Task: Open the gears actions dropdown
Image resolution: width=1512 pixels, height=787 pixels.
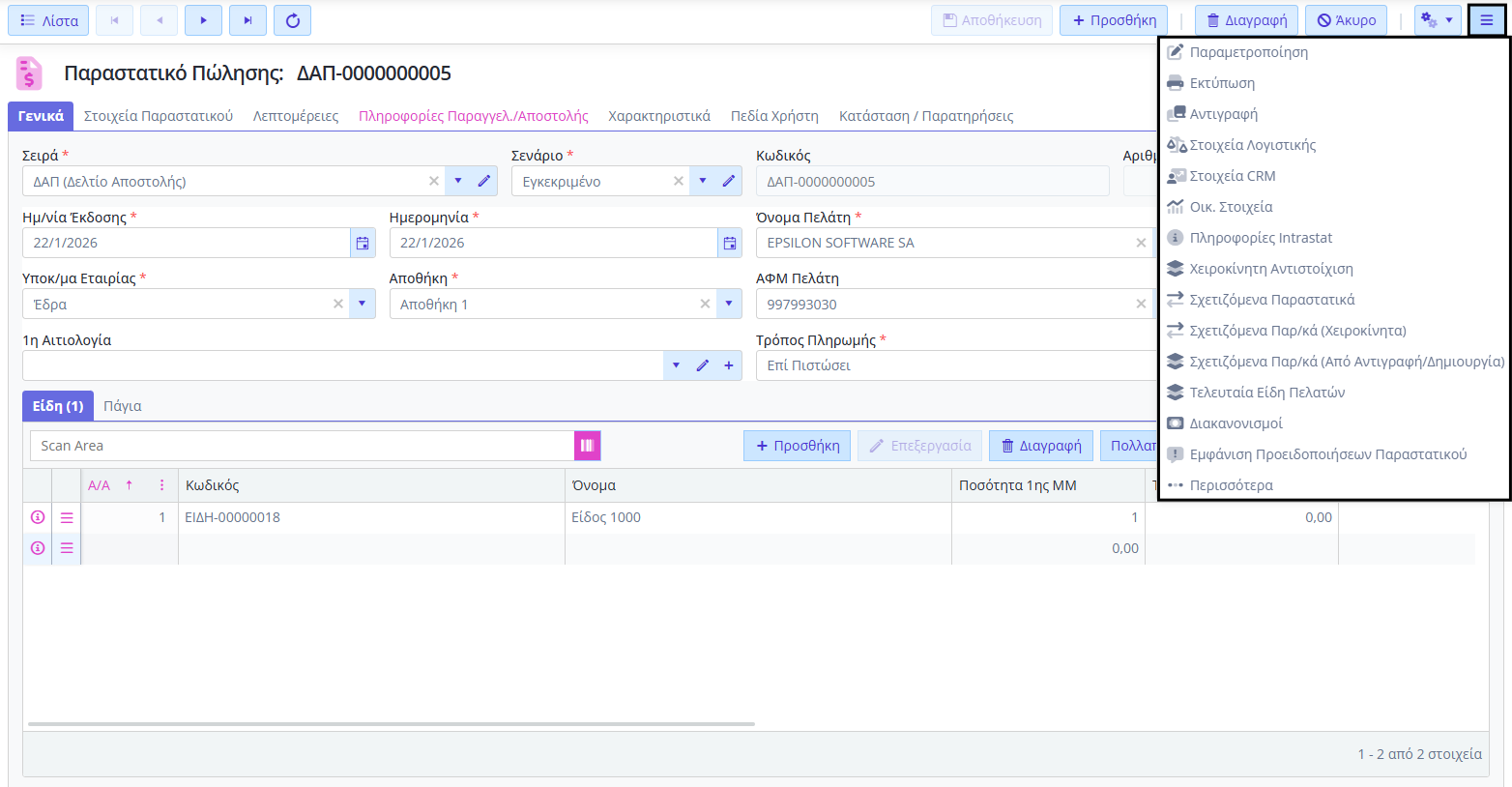Action: coord(1437,20)
